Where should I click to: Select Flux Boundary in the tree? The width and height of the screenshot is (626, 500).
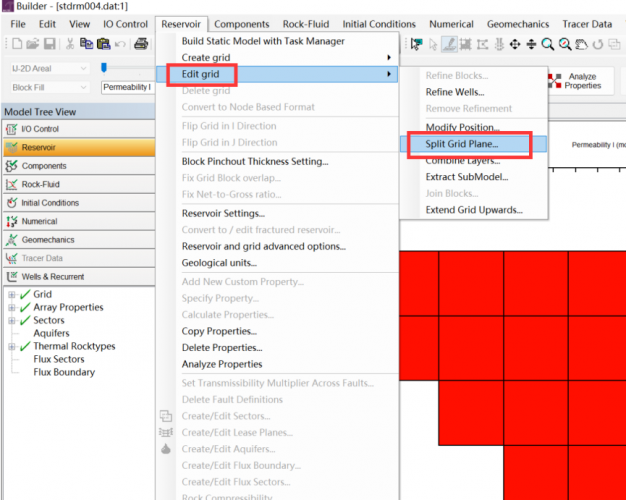(x=64, y=372)
